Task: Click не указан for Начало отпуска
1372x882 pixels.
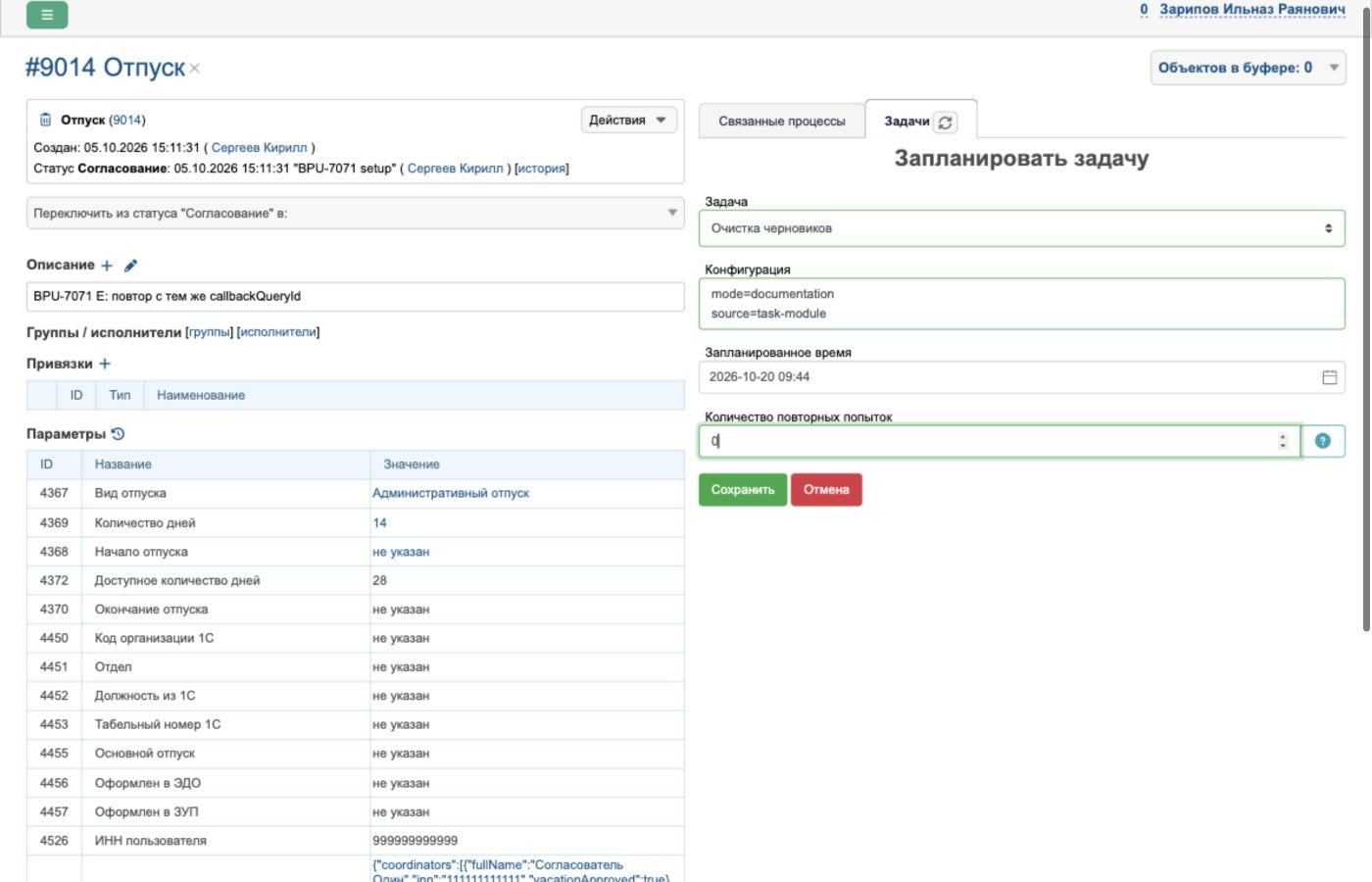Action: pyautogui.click(x=401, y=552)
